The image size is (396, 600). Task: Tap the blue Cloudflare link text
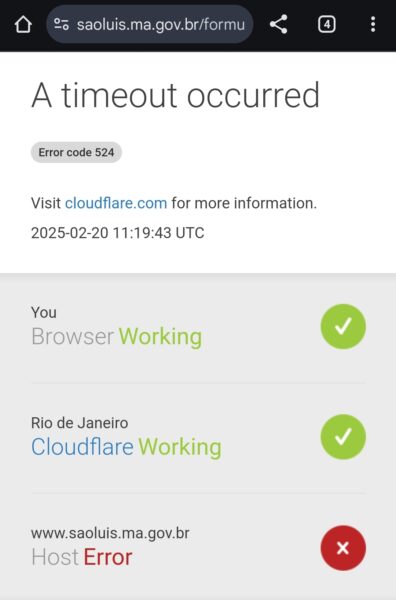82,447
